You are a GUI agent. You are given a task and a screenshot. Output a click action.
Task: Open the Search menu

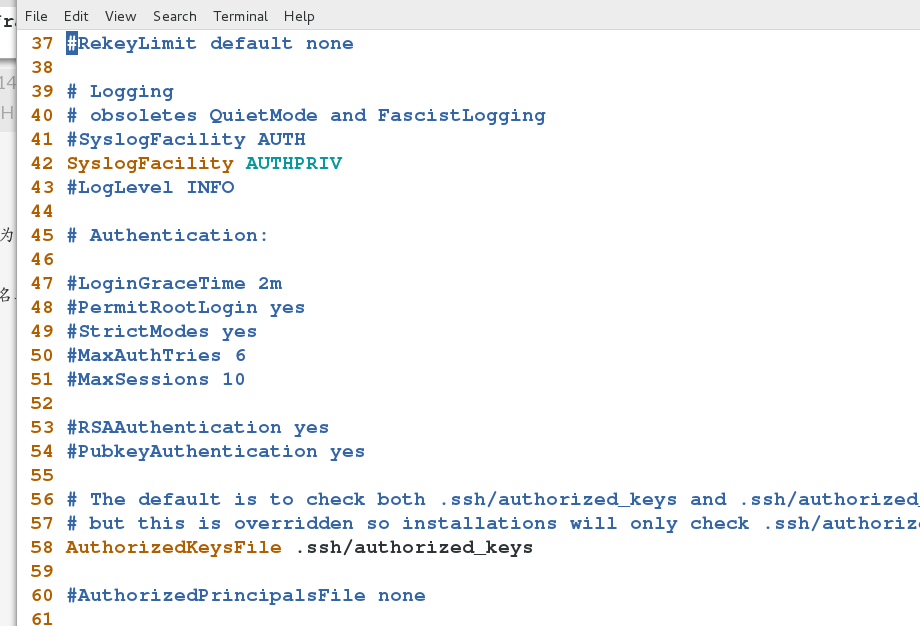pyautogui.click(x=175, y=16)
